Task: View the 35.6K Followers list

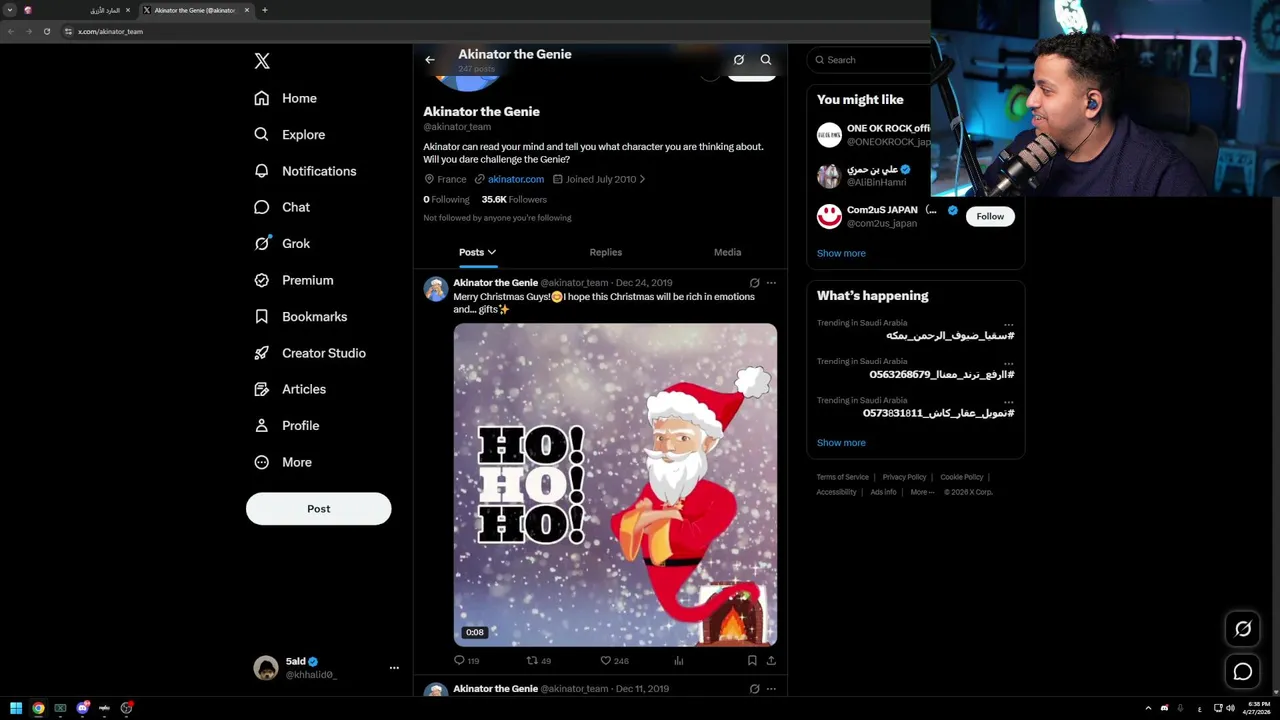Action: click(514, 199)
